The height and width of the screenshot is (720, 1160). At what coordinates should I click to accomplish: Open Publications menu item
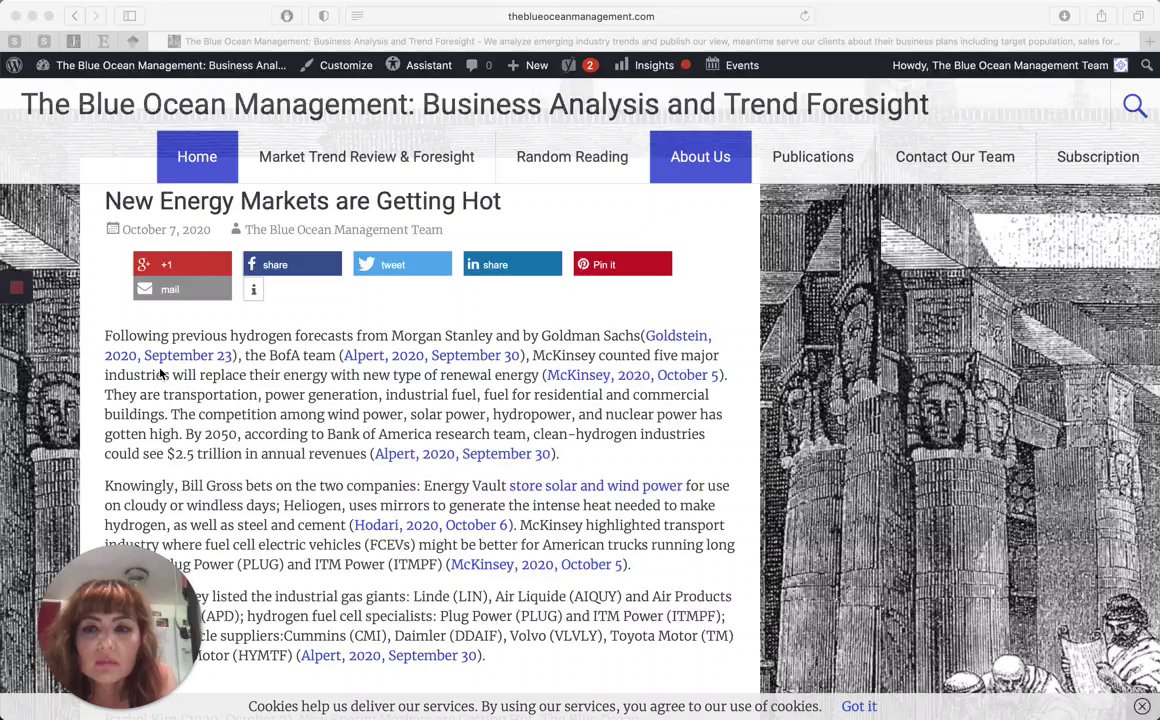click(813, 157)
